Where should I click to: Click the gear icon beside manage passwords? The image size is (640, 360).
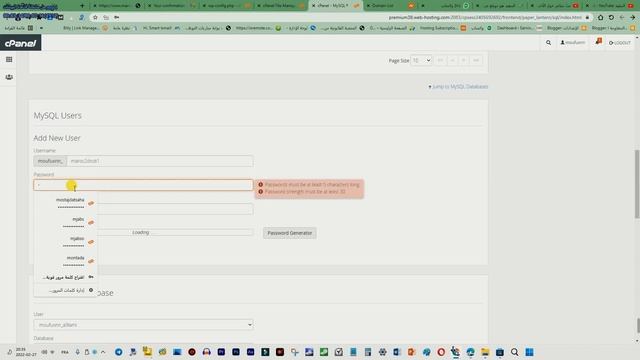coord(91,290)
